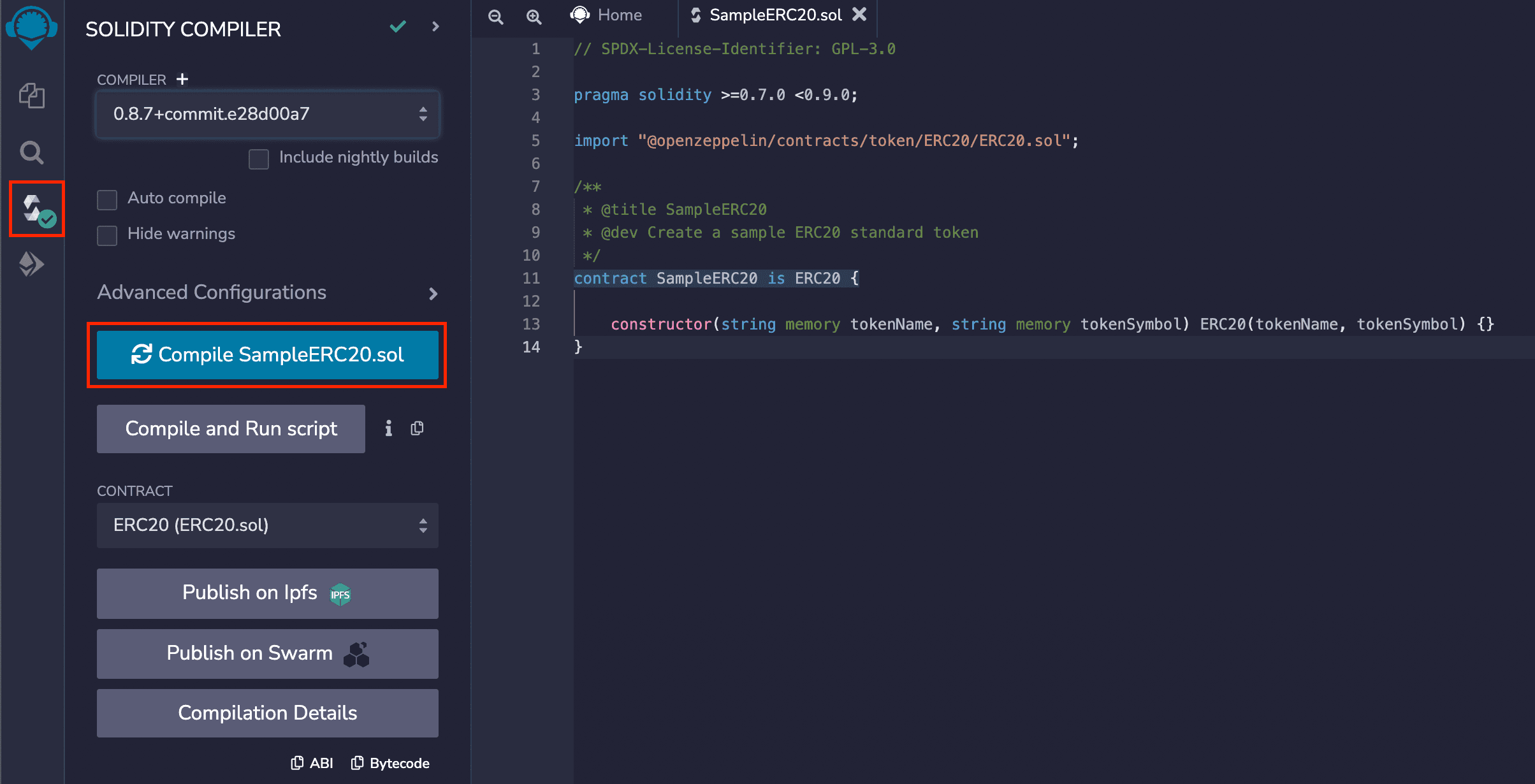
Task: Enable Auto compile
Action: (106, 199)
